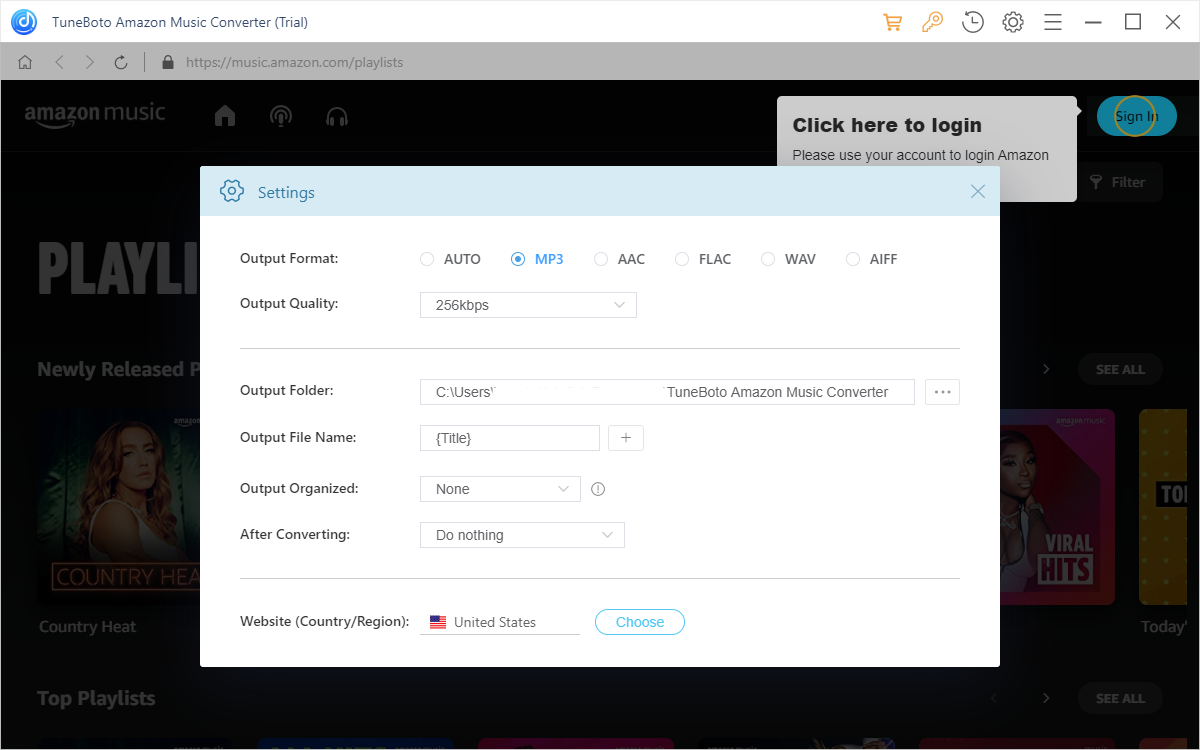Click the Choose country button
This screenshot has height=750, width=1200.
pyautogui.click(x=640, y=622)
